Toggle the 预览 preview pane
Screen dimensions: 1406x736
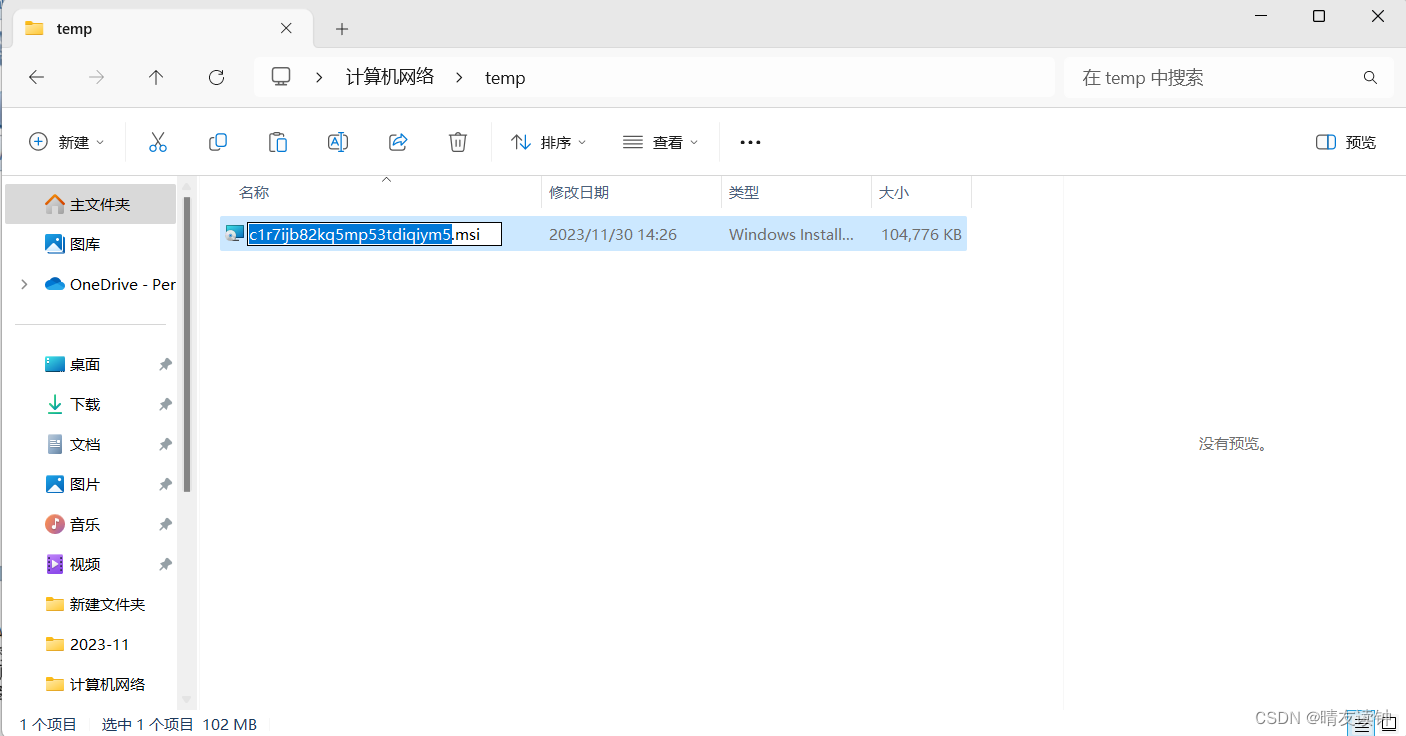pos(1346,142)
